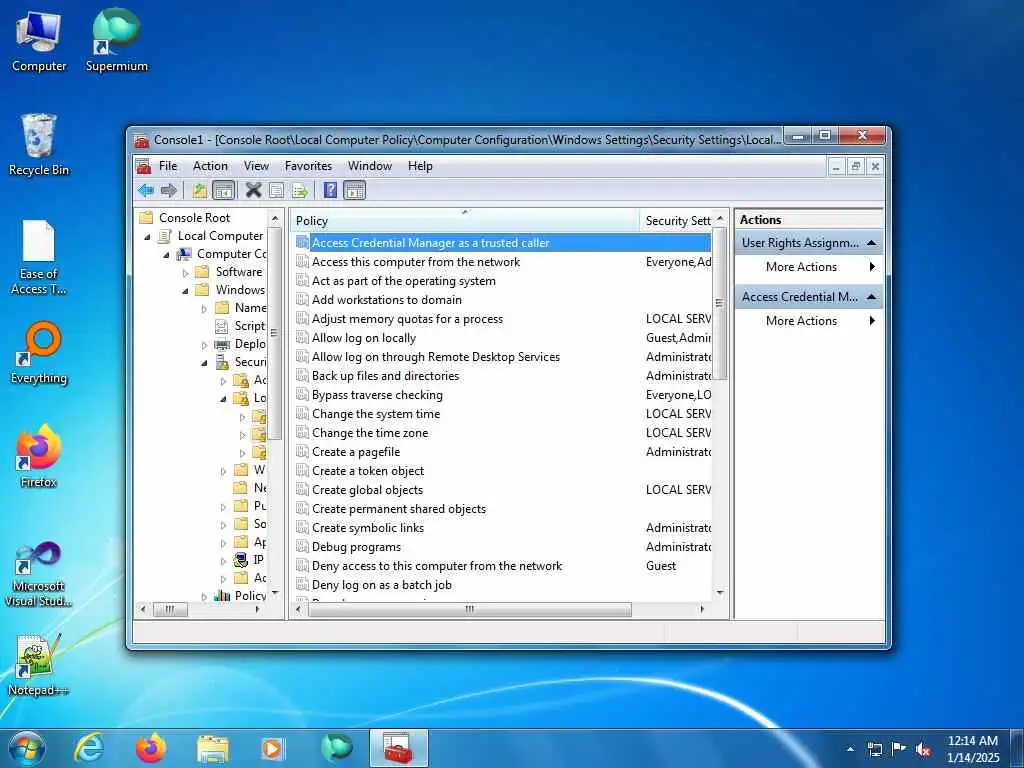Viewport: 1024px width, 768px height.
Task: Click the Forward arrow in the toolbar
Action: 168,191
